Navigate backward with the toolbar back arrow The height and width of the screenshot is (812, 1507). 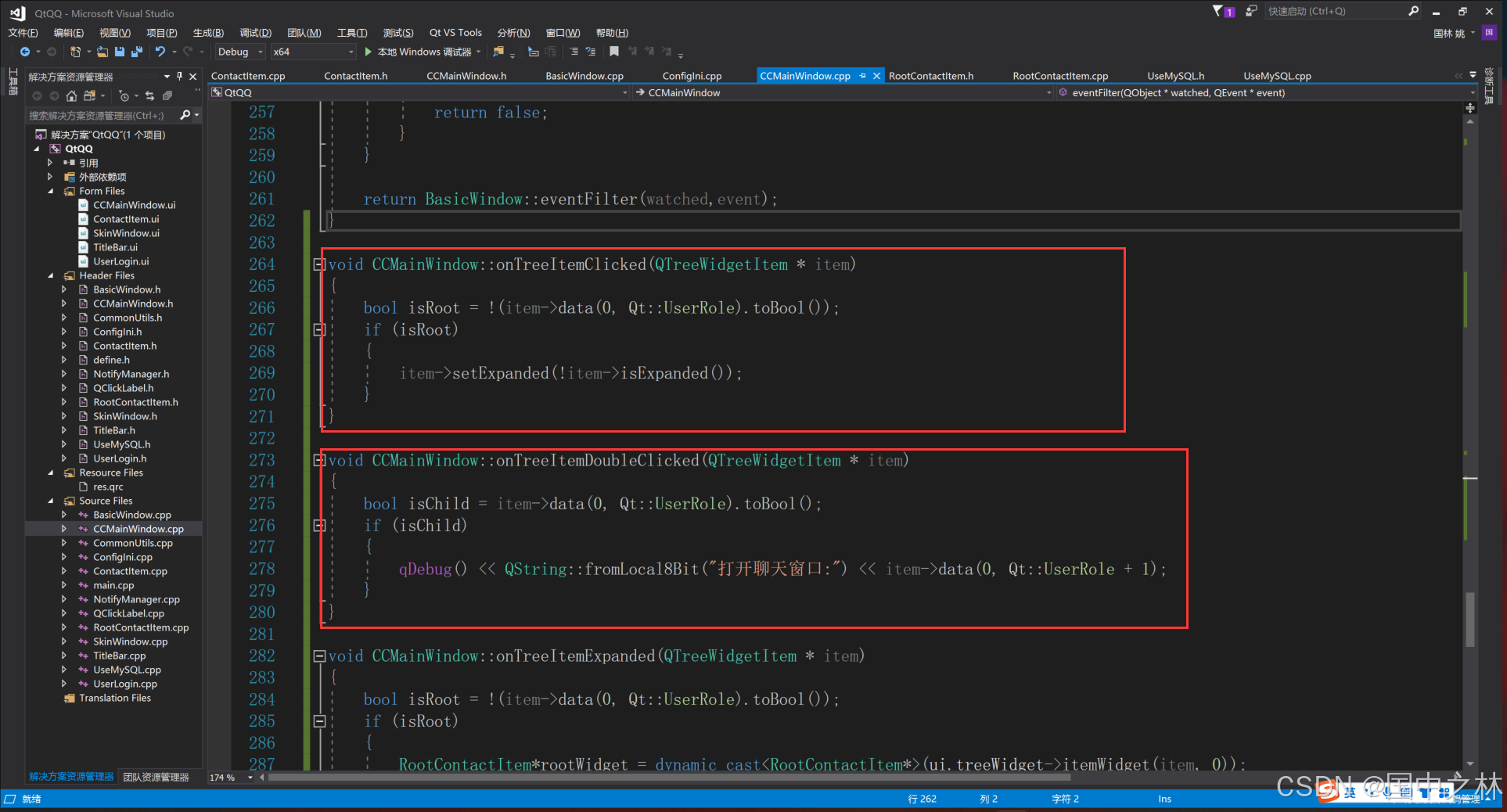click(25, 52)
